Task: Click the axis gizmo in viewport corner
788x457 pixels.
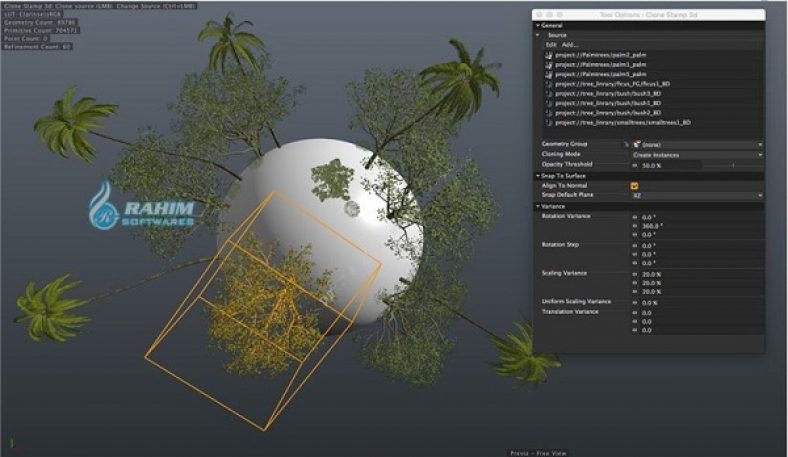Action: click(x=14, y=445)
